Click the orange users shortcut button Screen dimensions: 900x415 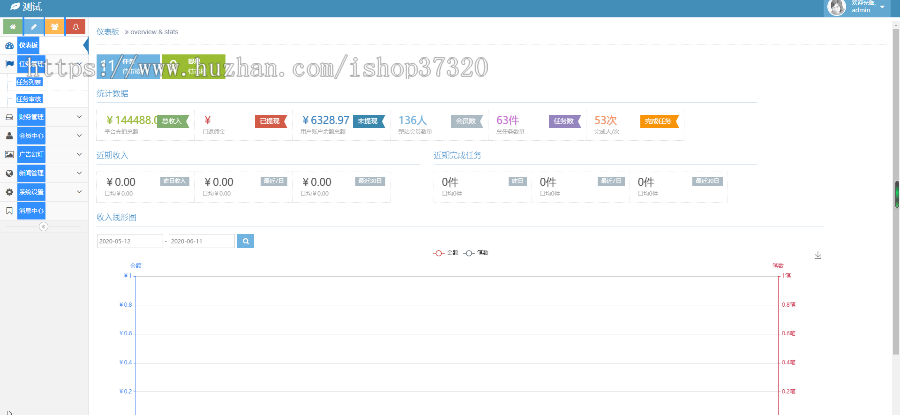55,26
